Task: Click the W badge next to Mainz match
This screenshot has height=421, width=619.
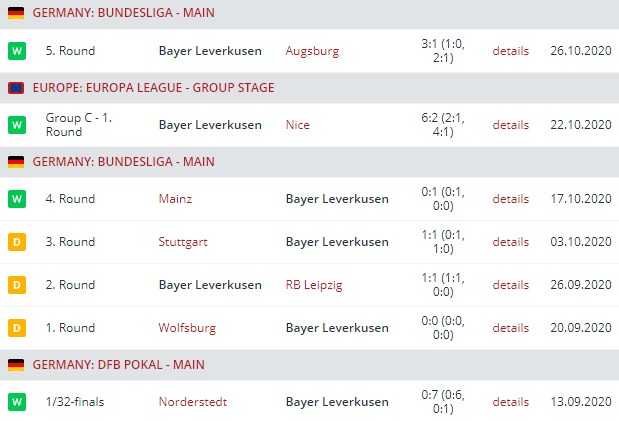Action: pos(16,199)
